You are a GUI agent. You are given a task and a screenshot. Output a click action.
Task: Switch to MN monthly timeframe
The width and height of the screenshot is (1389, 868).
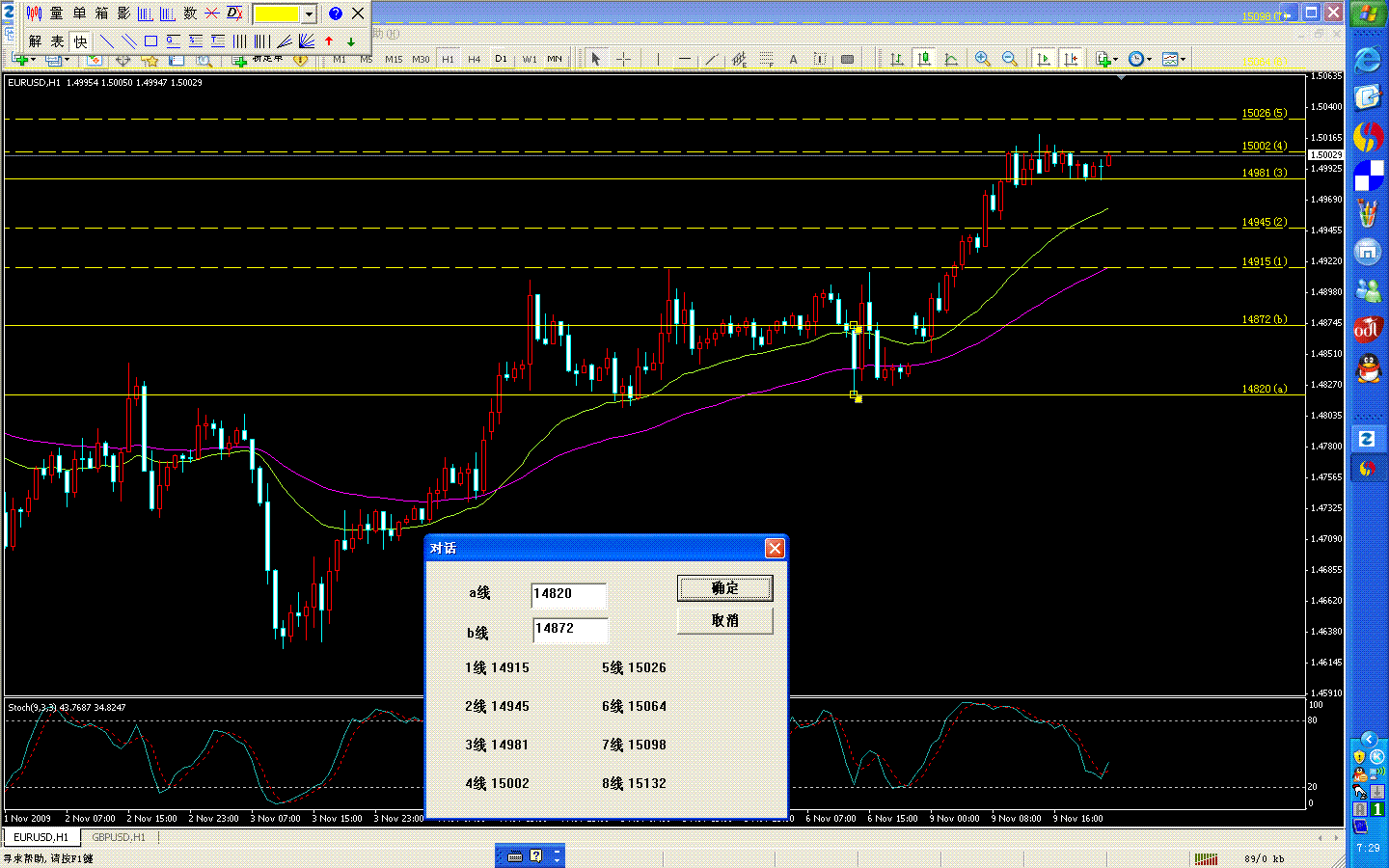(x=555, y=60)
